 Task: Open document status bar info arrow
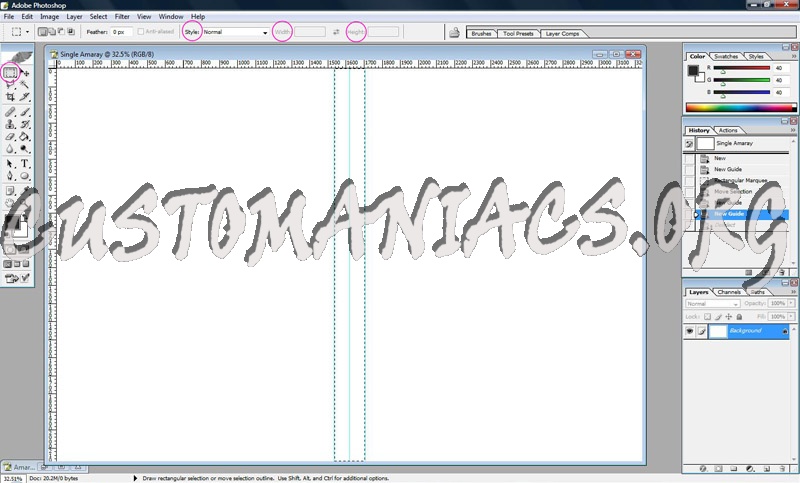click(135, 478)
